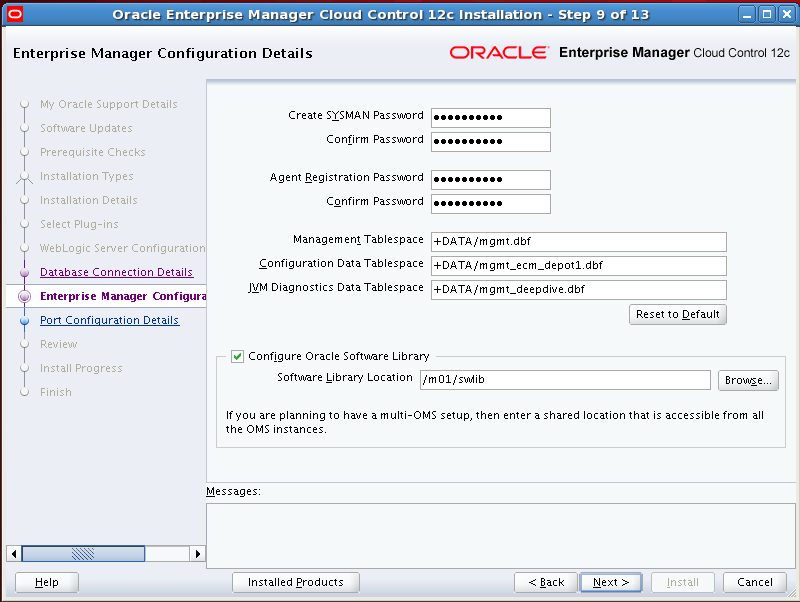The height and width of the screenshot is (602, 800).
Task: Click the Database Connection Details step bullet
Action: pos(24,272)
